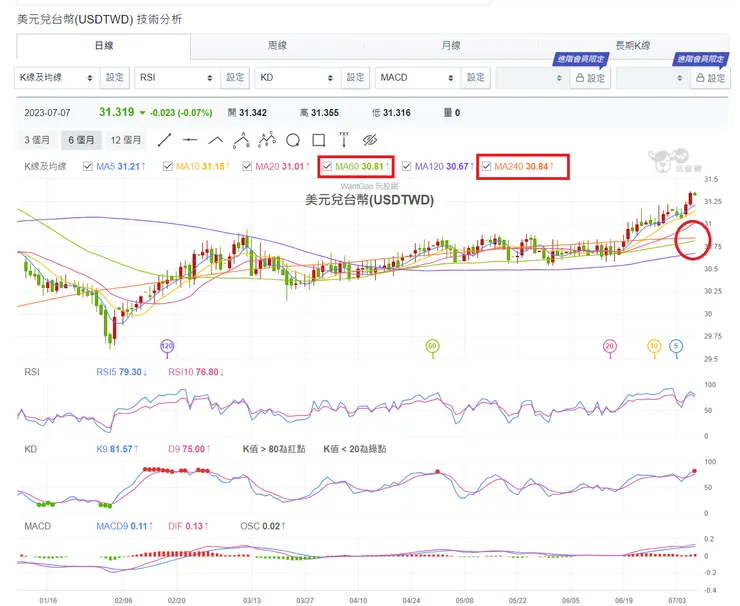Click 設定 next to KD dropdown
This screenshot has width=740, height=606.
click(355, 77)
